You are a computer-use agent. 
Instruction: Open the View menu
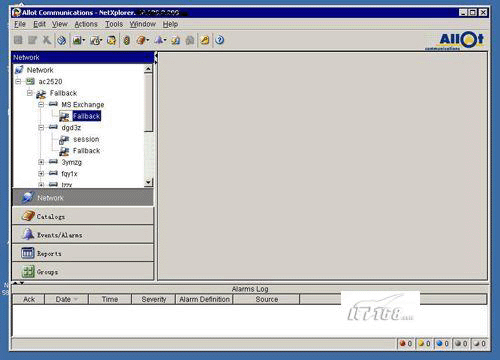point(60,24)
